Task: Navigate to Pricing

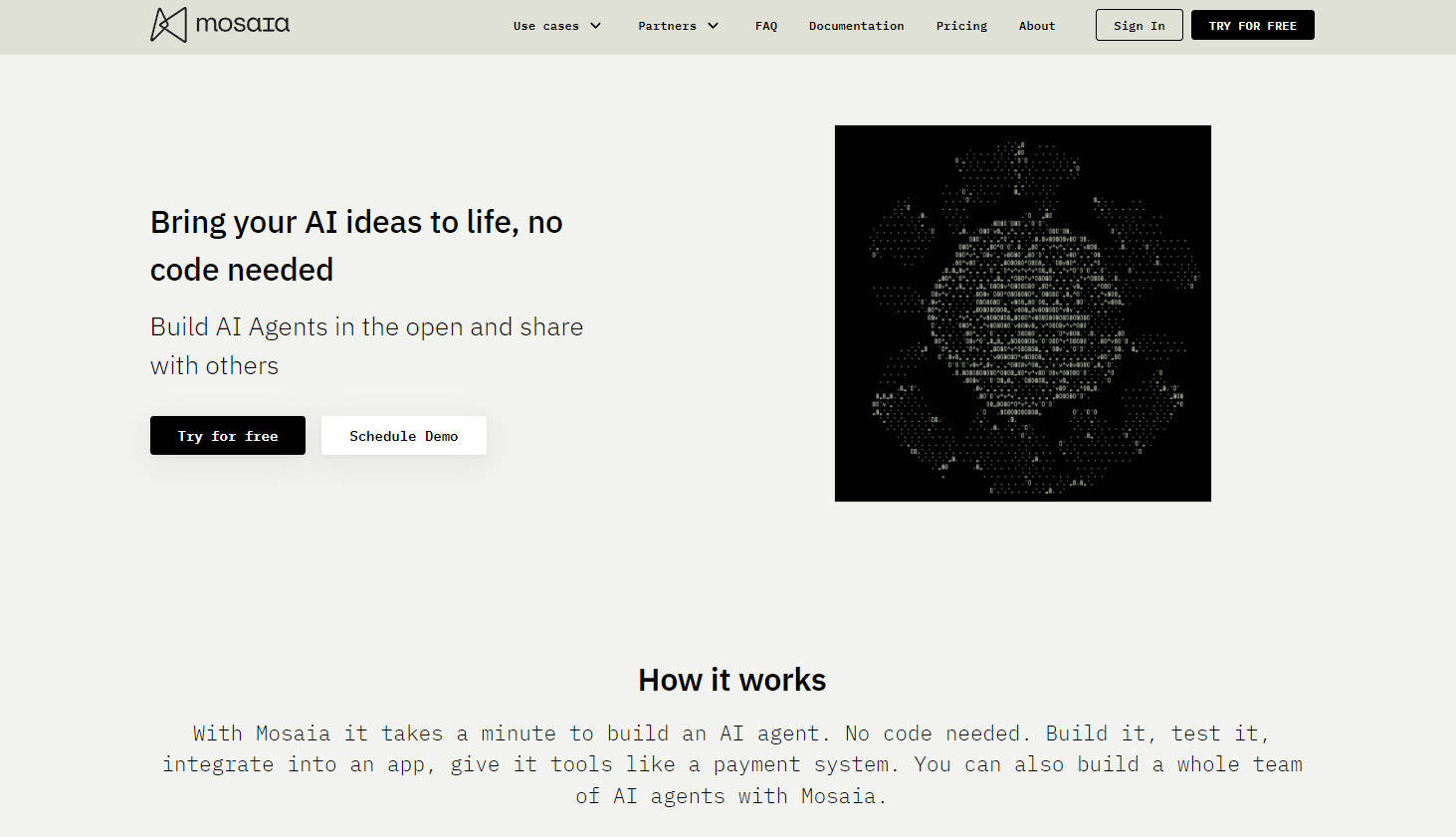Action: [x=961, y=26]
